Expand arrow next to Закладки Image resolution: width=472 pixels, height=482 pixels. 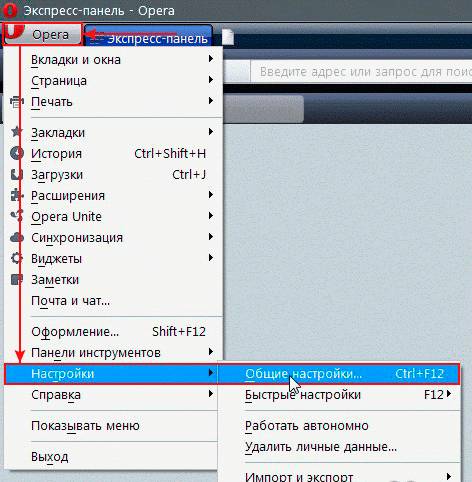coord(211,132)
